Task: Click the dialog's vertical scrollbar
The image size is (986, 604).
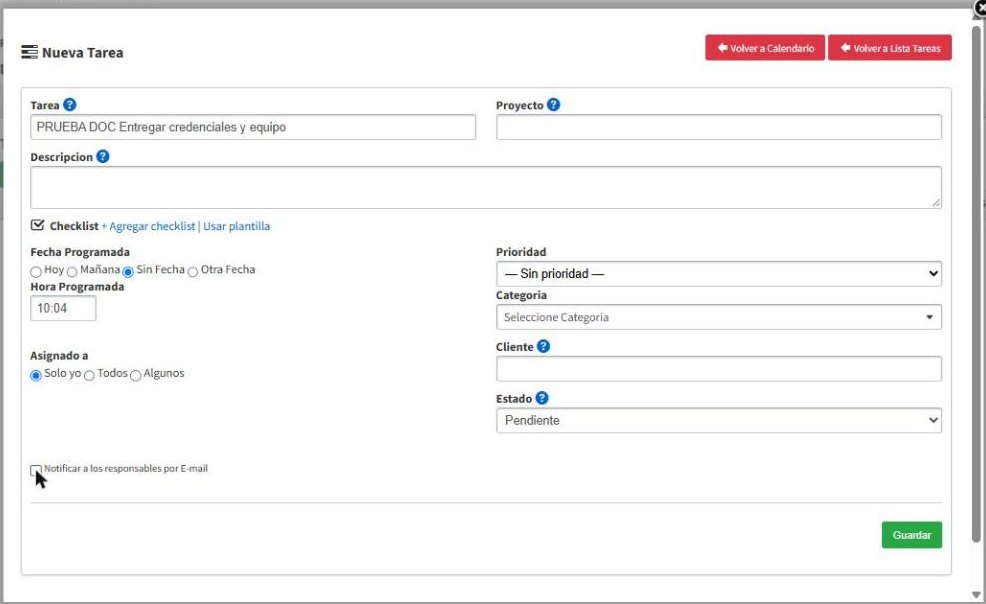Action: [x=976, y=283]
